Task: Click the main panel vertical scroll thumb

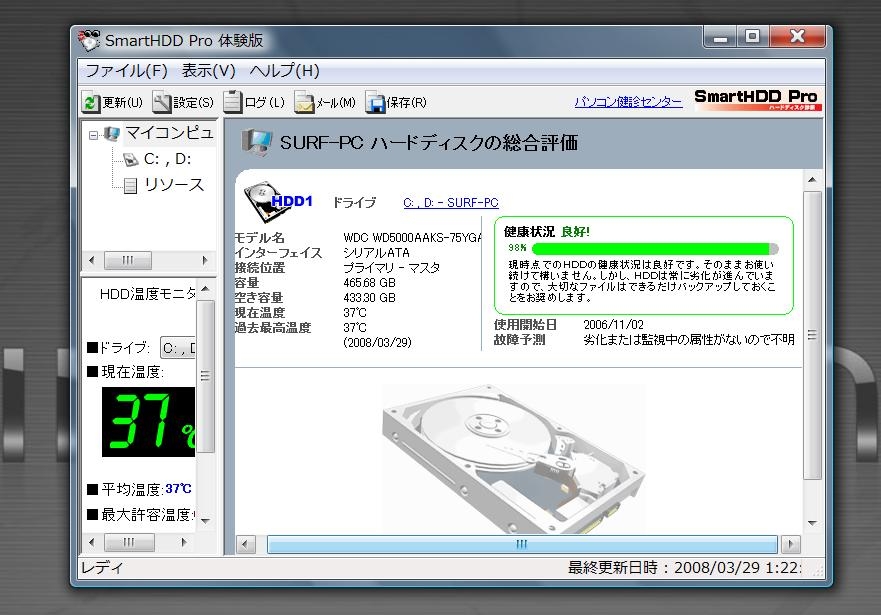Action: tap(812, 335)
